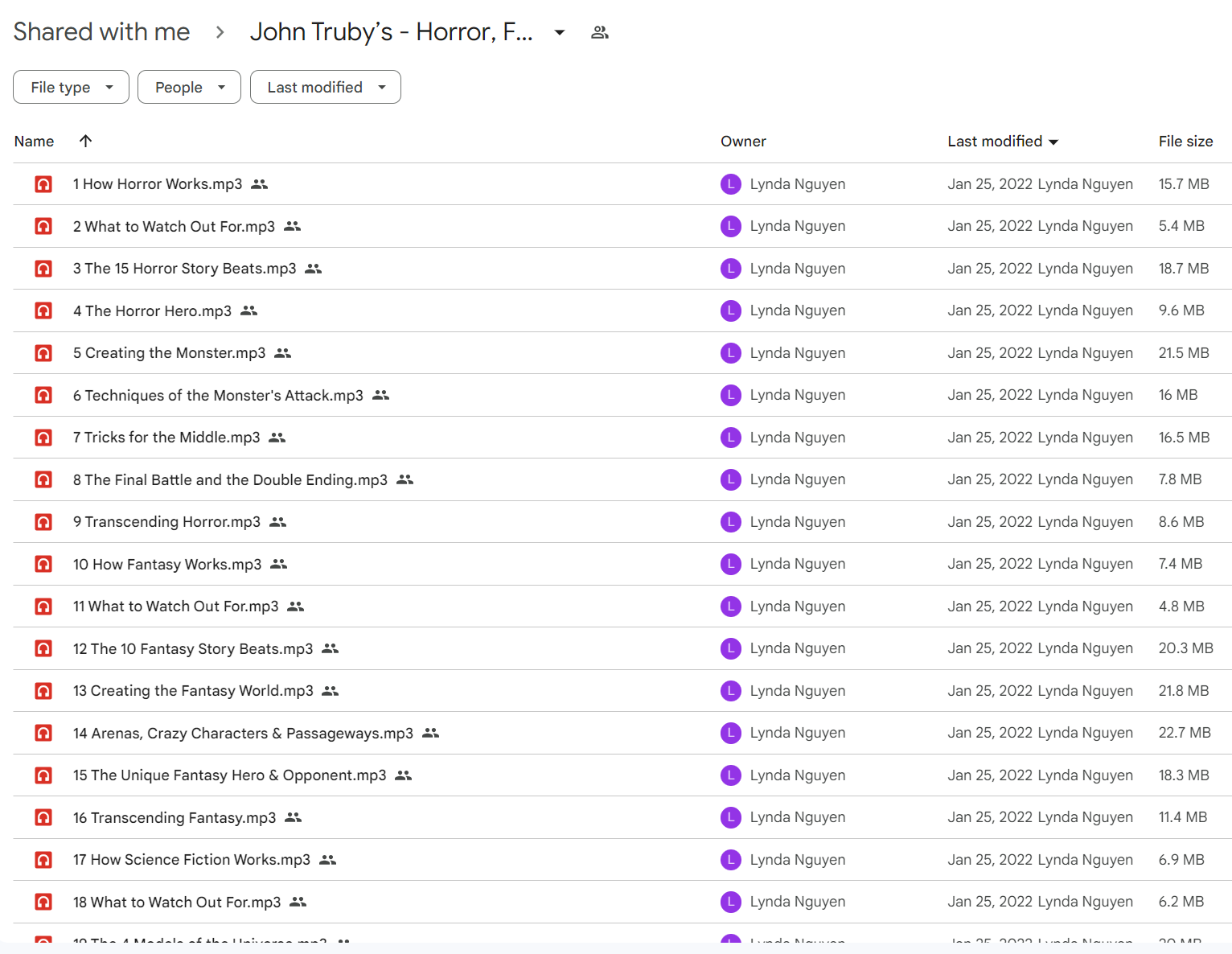
Task: Click shared icon next to 12 The 10 Fantasy Story Beats.mp3
Action: pyautogui.click(x=330, y=648)
